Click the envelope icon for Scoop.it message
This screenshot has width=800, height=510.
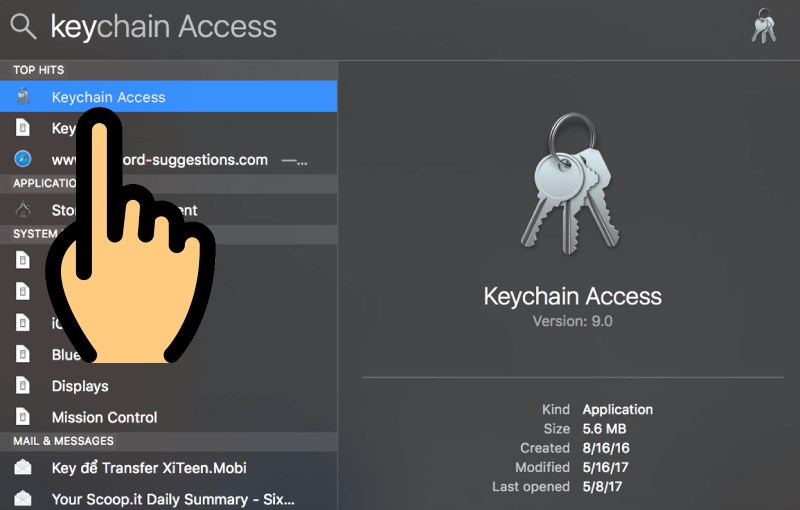pos(23,499)
